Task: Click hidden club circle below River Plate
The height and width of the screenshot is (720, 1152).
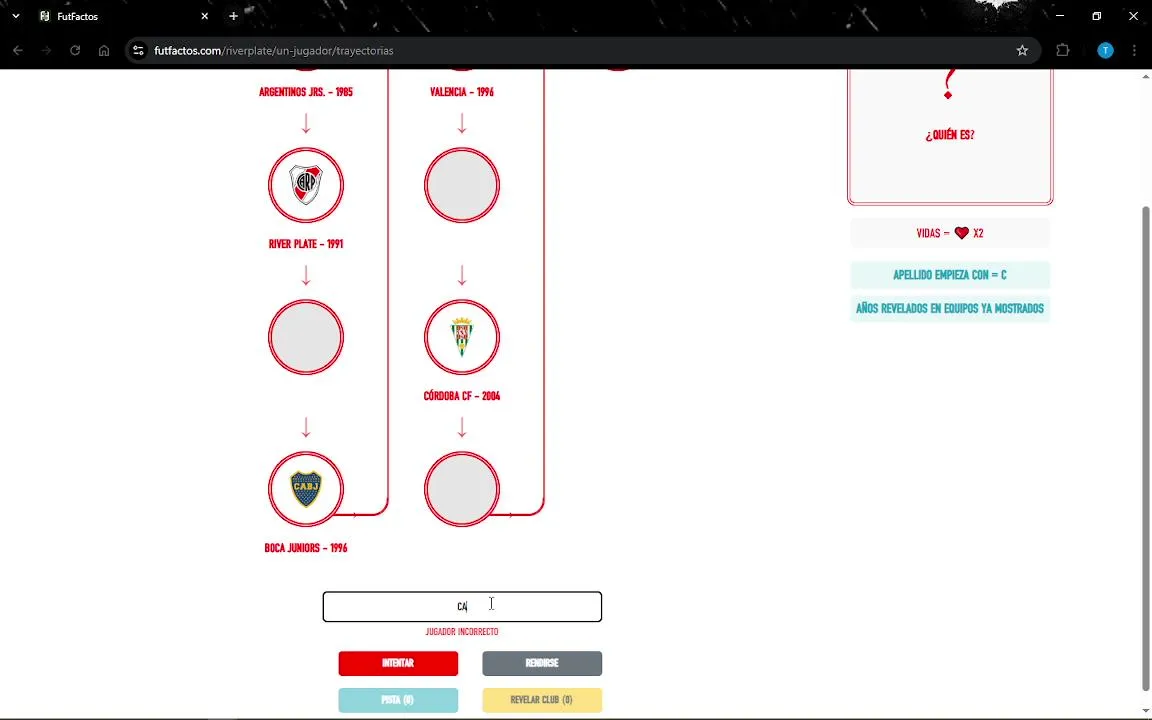Action: click(x=306, y=337)
